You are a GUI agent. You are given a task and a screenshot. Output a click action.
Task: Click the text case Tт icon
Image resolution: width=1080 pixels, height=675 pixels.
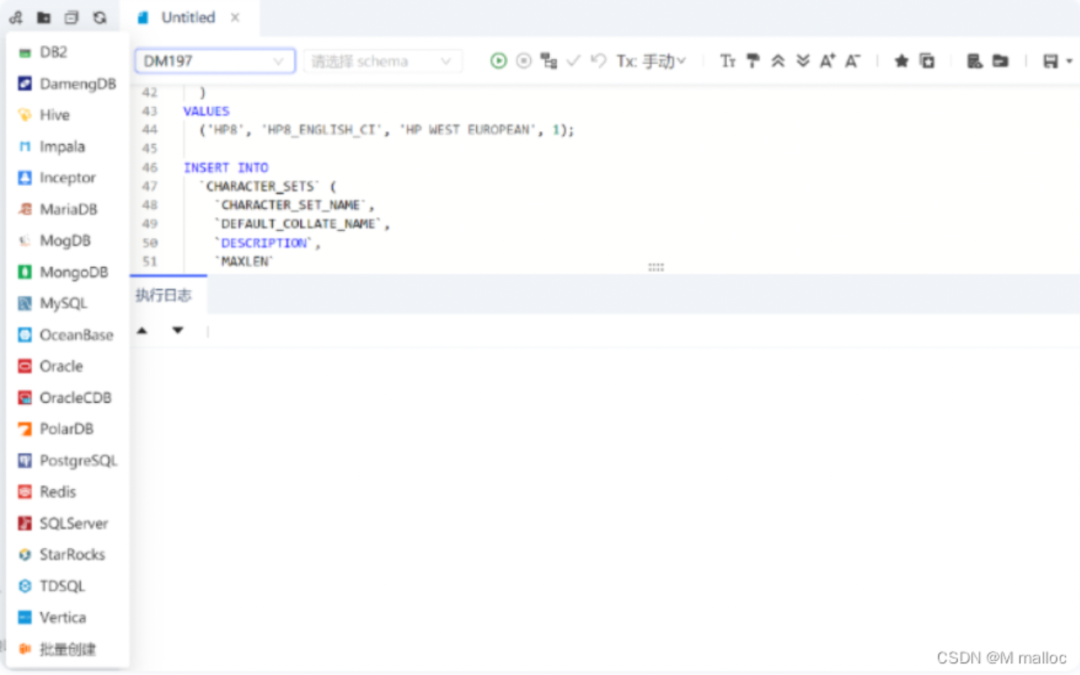pyautogui.click(x=727, y=61)
